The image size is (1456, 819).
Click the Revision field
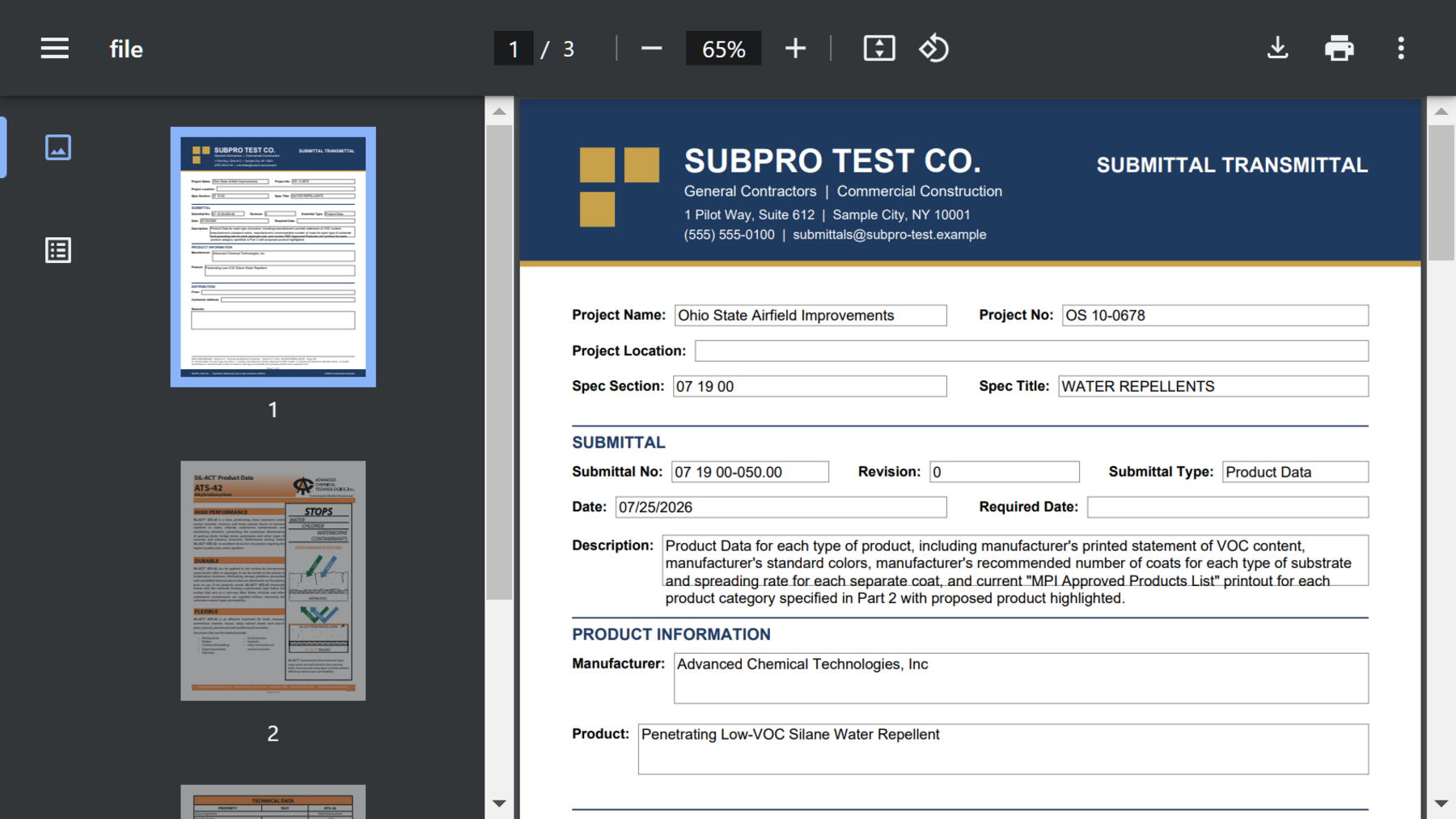point(1005,472)
